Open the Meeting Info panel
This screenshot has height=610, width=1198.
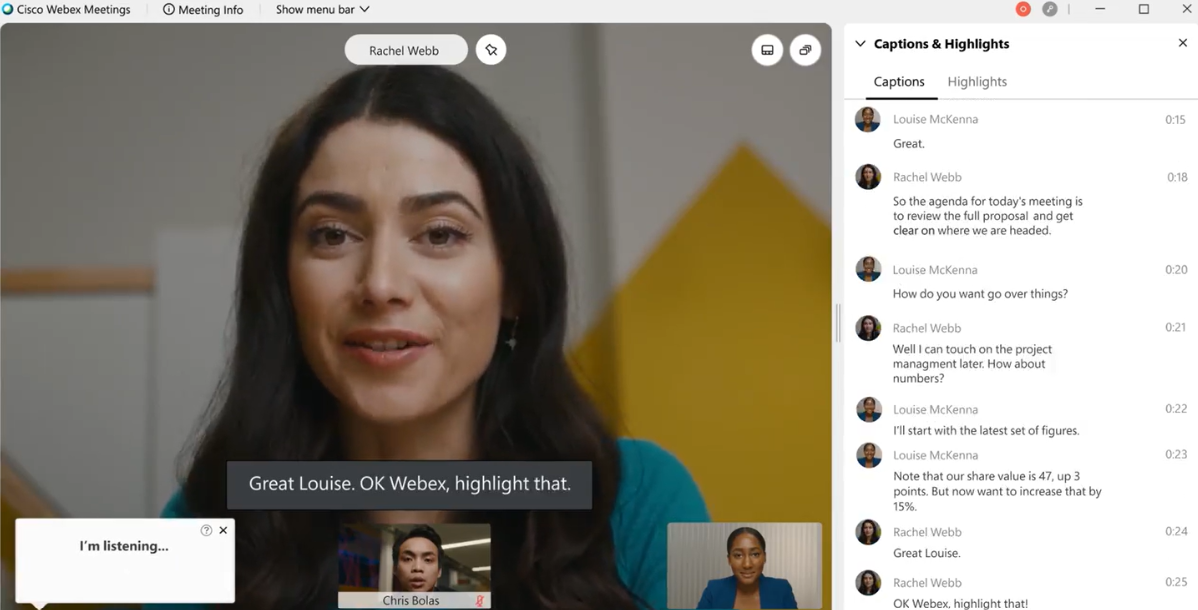(x=203, y=9)
